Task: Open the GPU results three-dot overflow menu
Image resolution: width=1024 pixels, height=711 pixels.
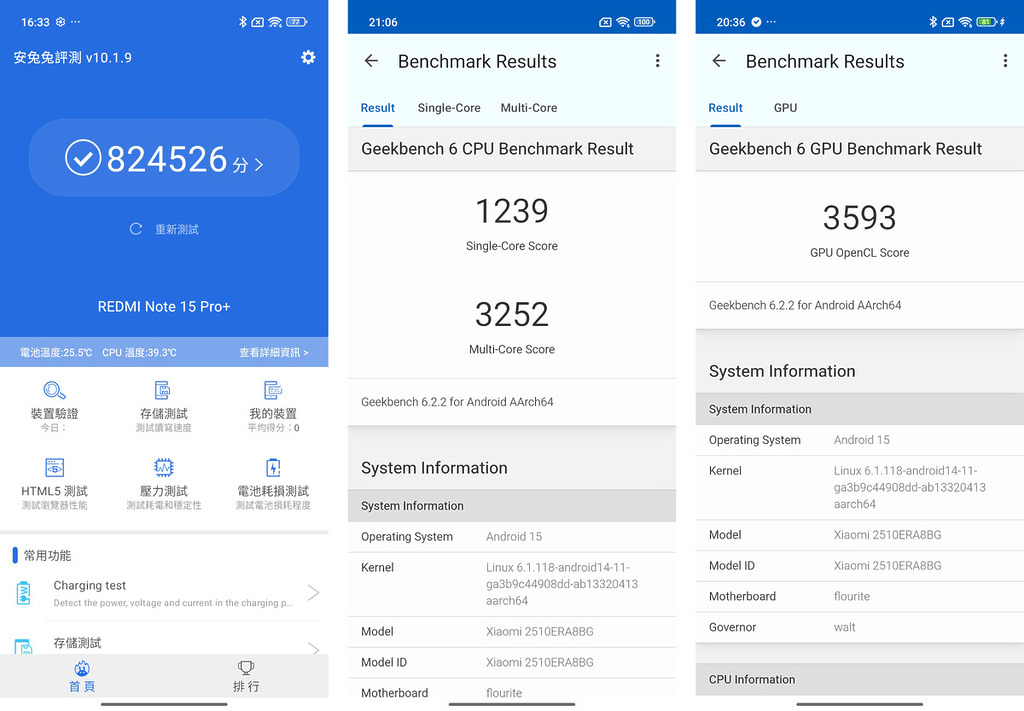Action: click(1005, 61)
